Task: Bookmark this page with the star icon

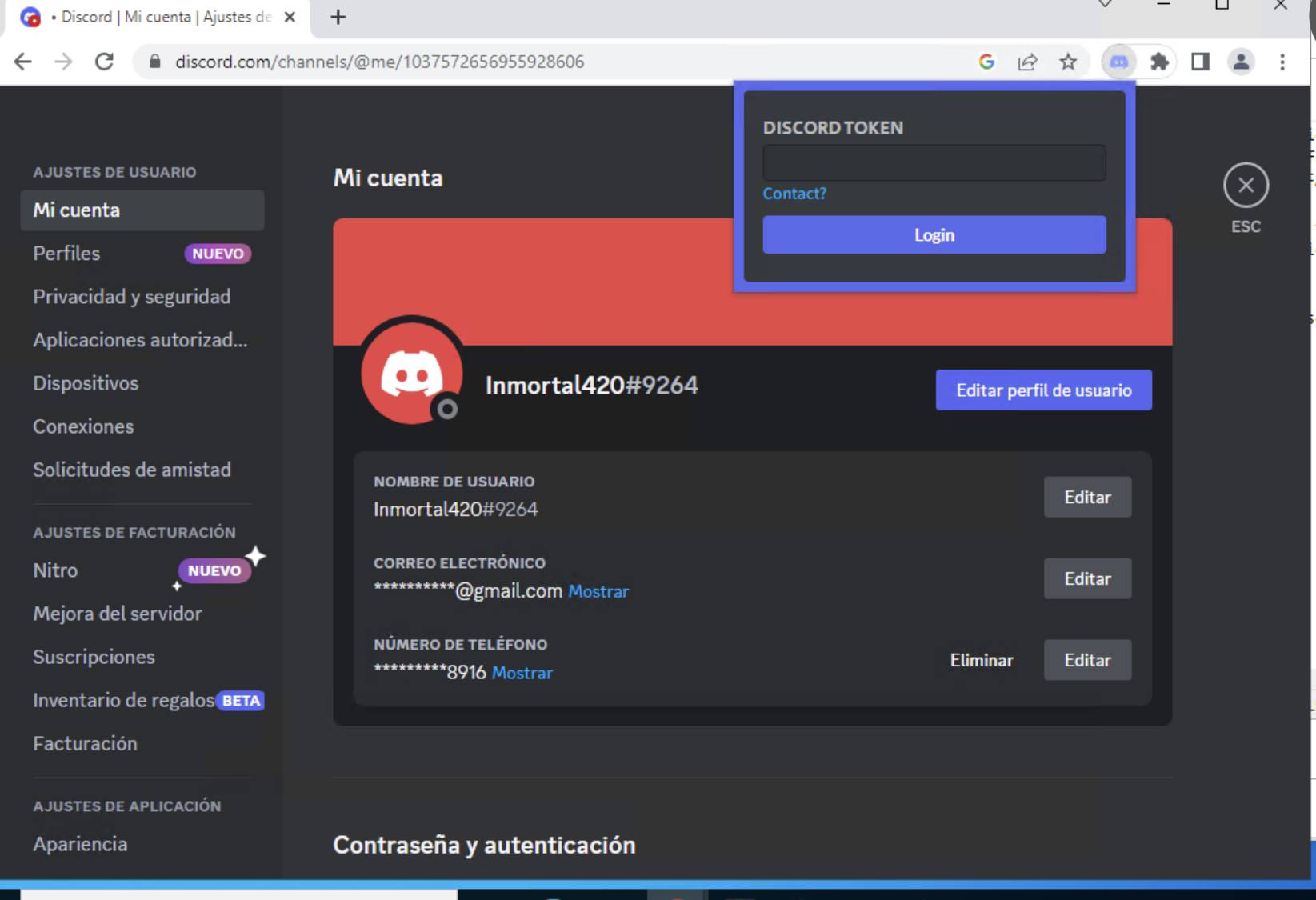Action: [1068, 62]
